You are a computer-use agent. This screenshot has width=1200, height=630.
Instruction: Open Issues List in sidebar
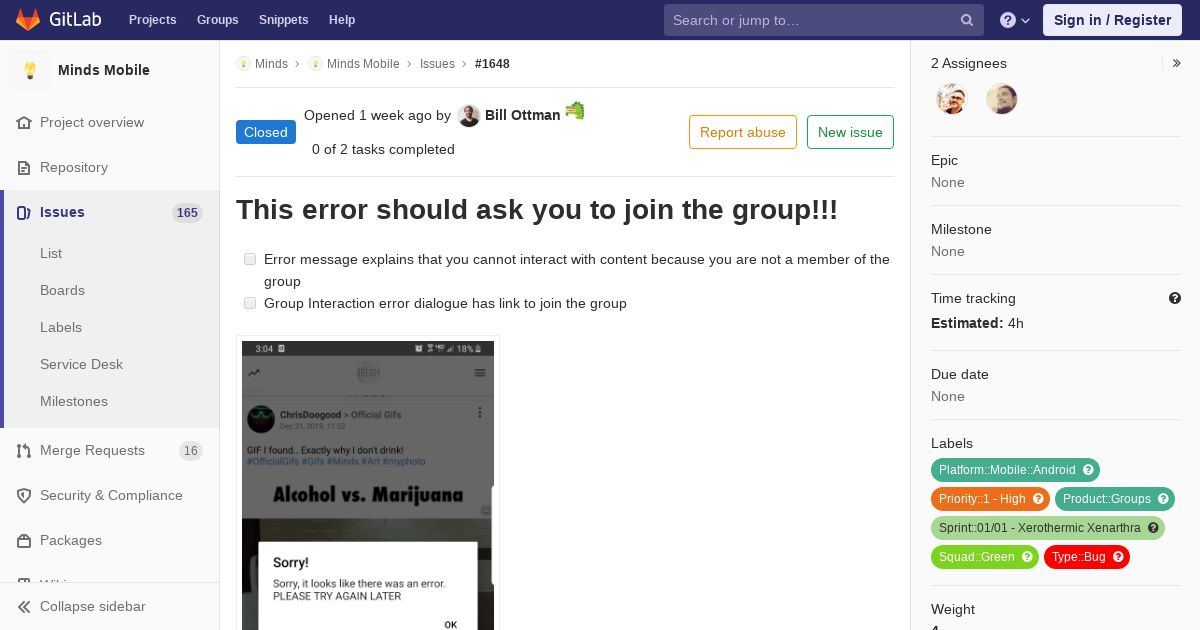pyautogui.click(x=51, y=253)
